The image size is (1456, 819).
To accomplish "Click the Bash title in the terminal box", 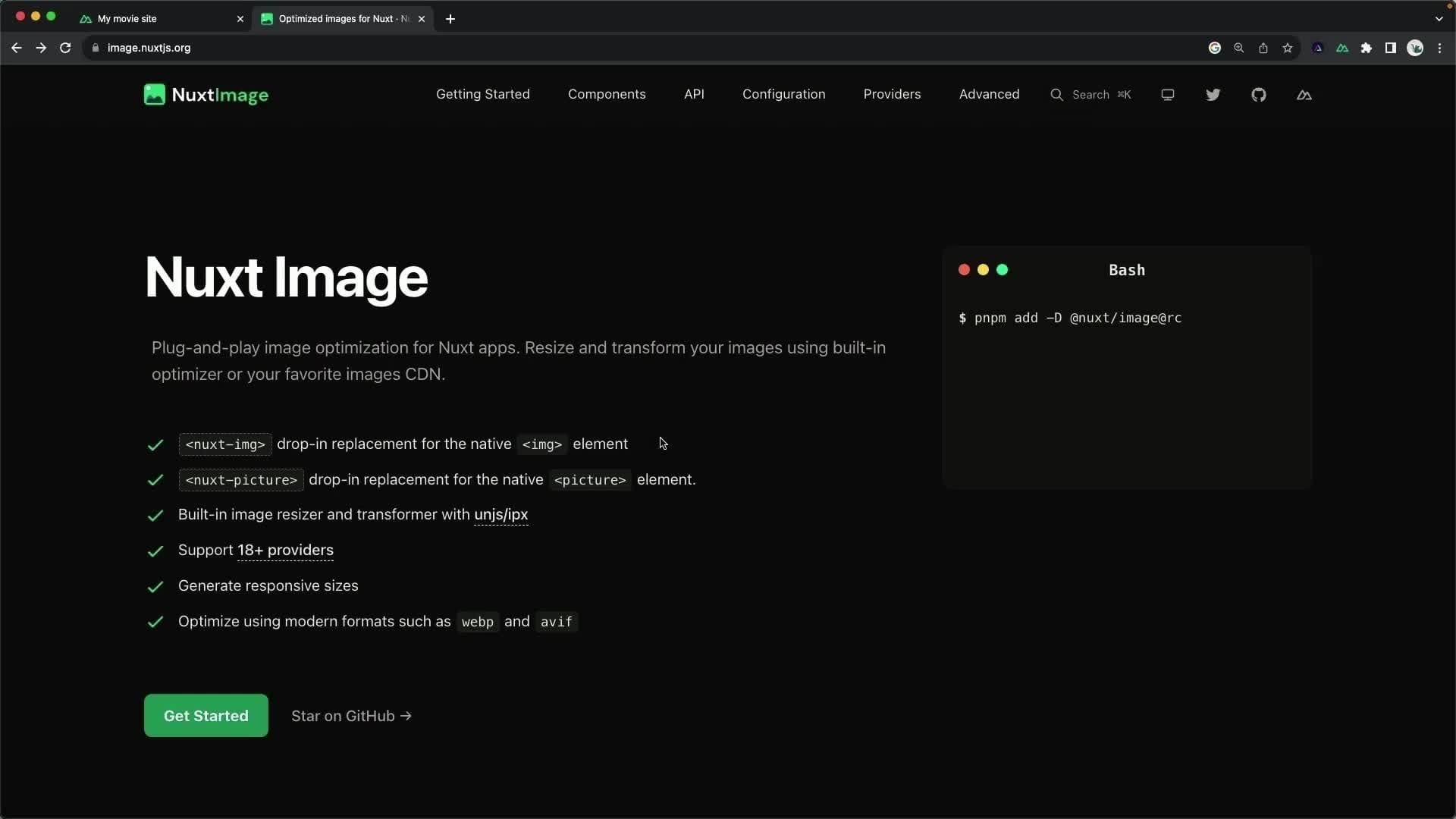I will 1127,270.
